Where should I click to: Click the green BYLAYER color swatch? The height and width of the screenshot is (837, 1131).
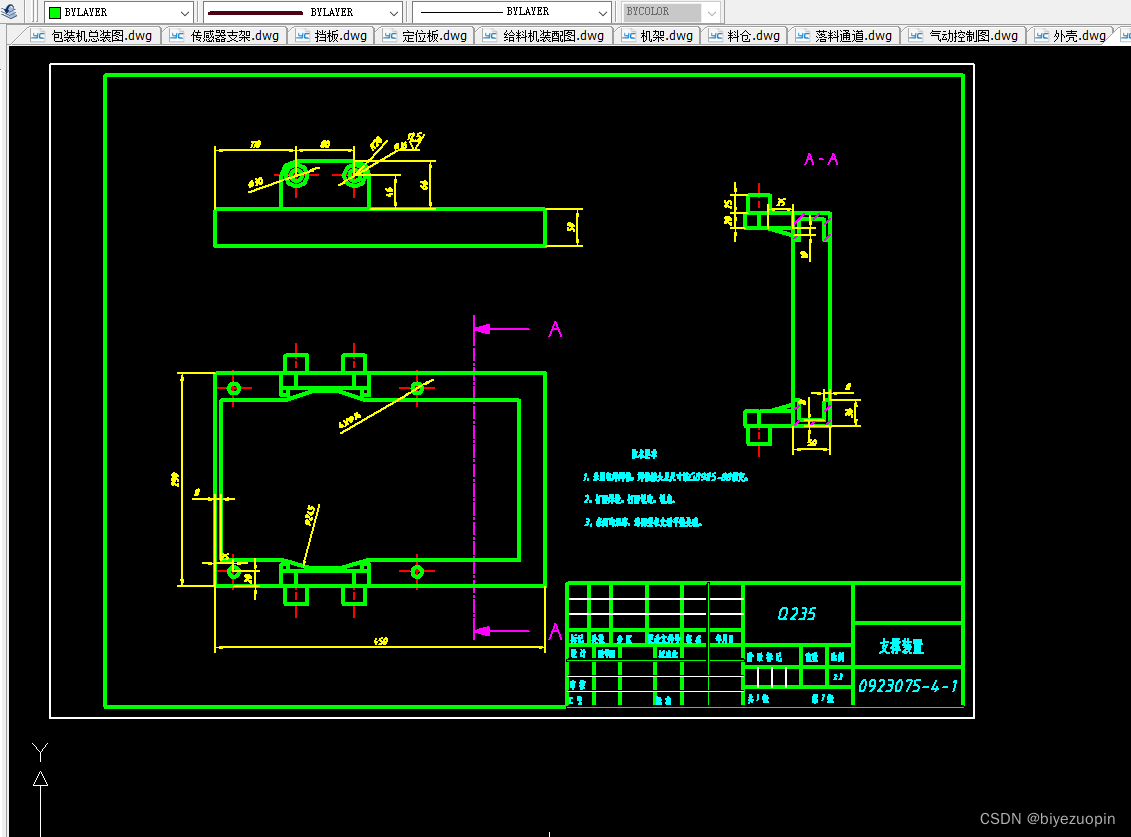tap(55, 12)
